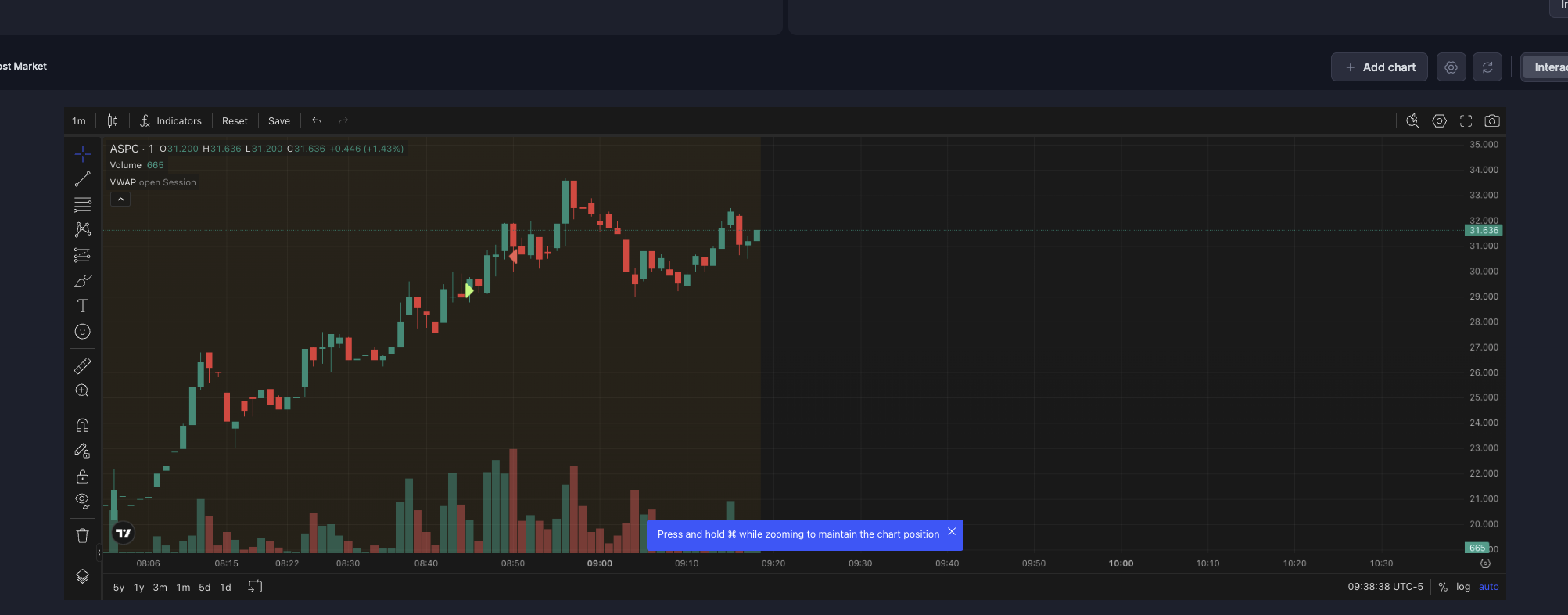Dismiss the zoom hint notification

coord(952,532)
